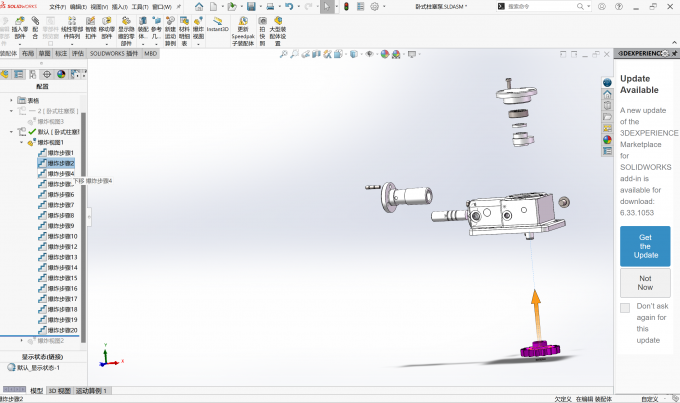Image resolution: width=680 pixels, height=403 pixels.
Task: Switch to the FeatureManager design tree tab
Action: click(5, 75)
